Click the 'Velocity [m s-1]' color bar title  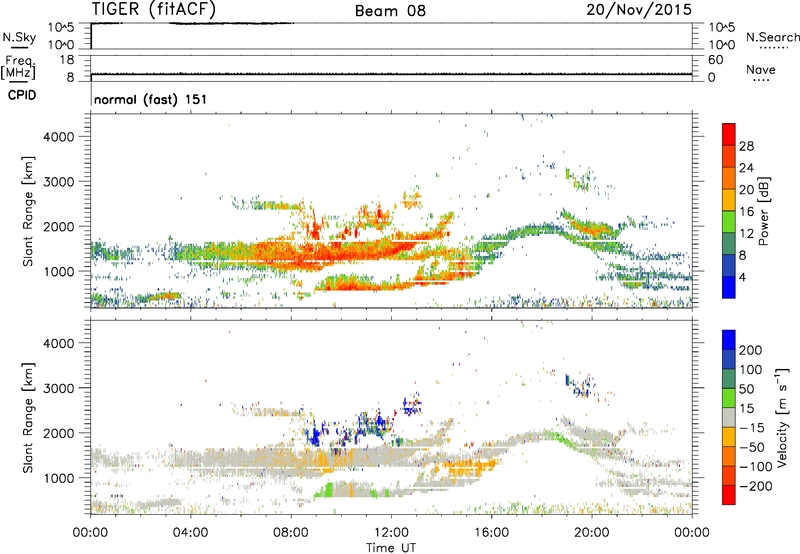pos(782,417)
